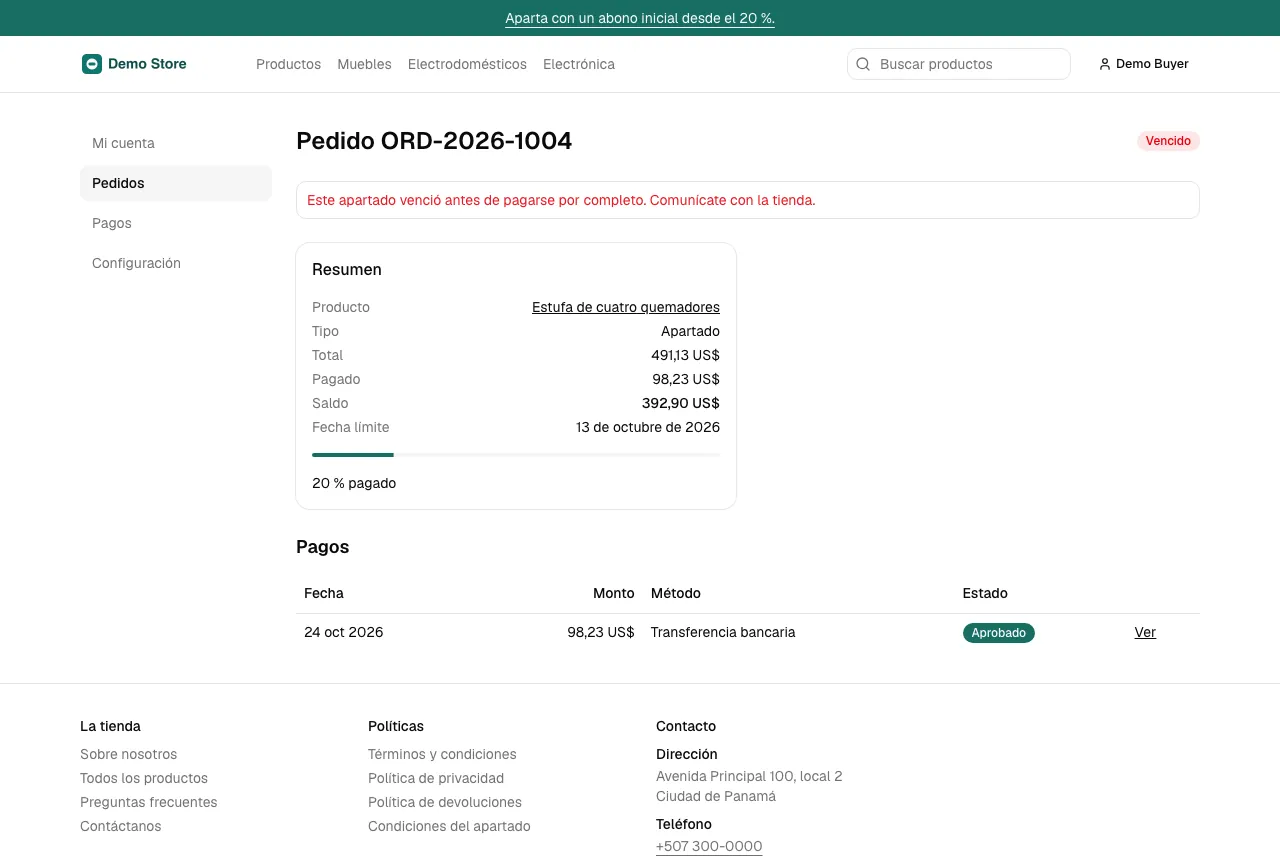1280x860 pixels.
Task: Open Términos y condiciones link
Action: tap(442, 754)
